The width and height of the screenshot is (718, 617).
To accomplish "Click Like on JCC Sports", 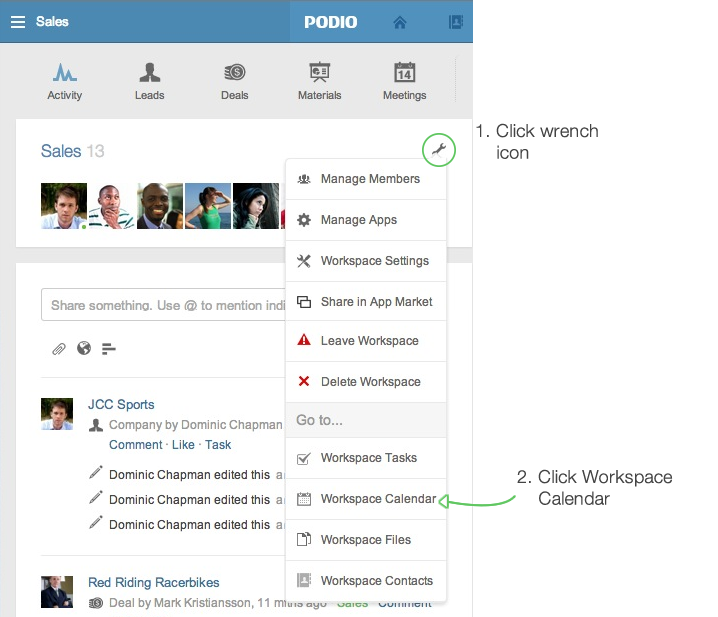I will pos(183,445).
